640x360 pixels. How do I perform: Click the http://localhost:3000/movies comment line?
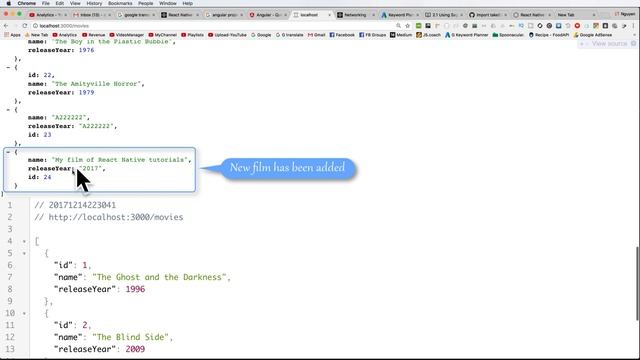pyautogui.click(x=109, y=217)
